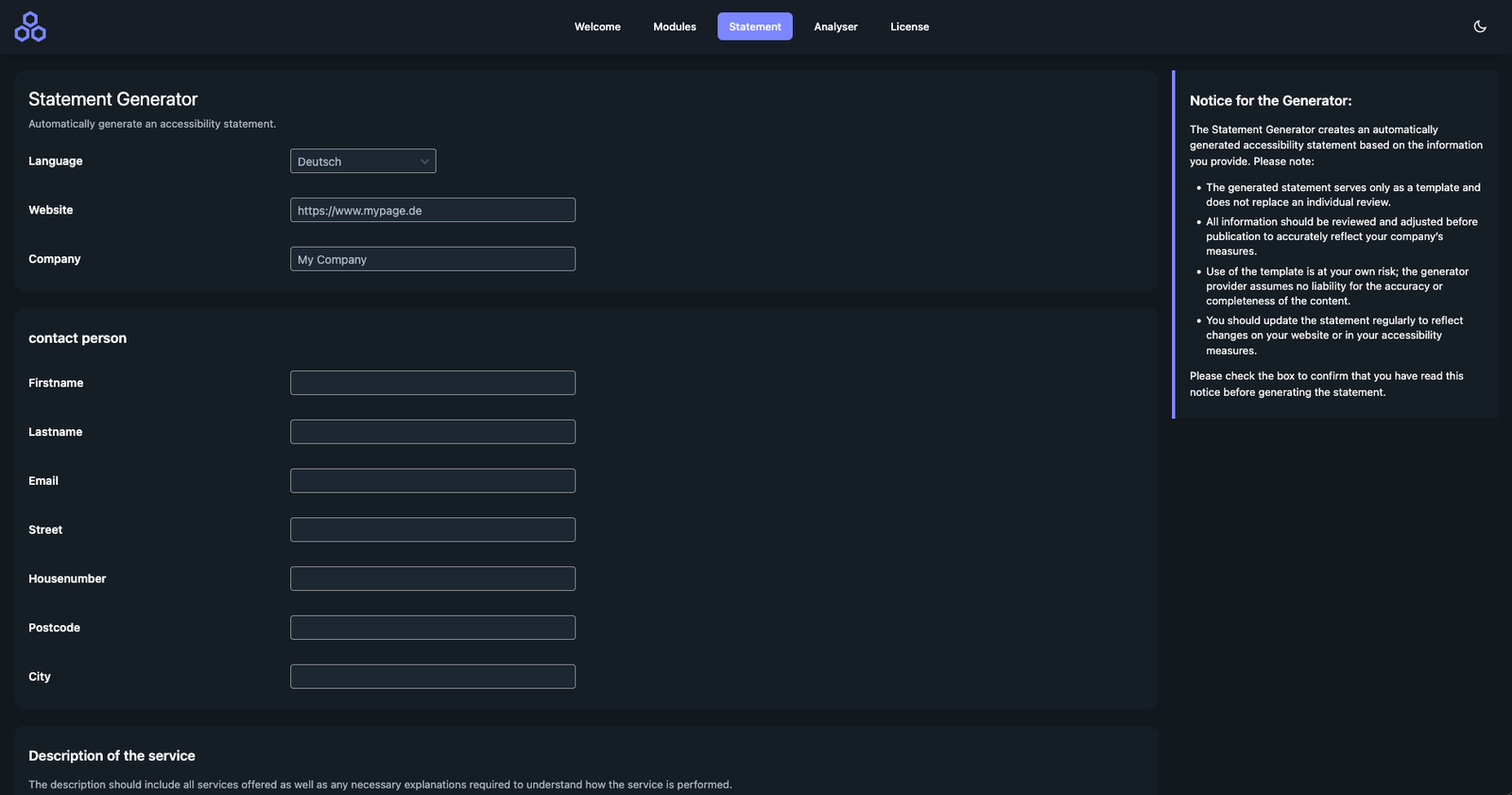Click the Statement Generator heading

click(112, 99)
